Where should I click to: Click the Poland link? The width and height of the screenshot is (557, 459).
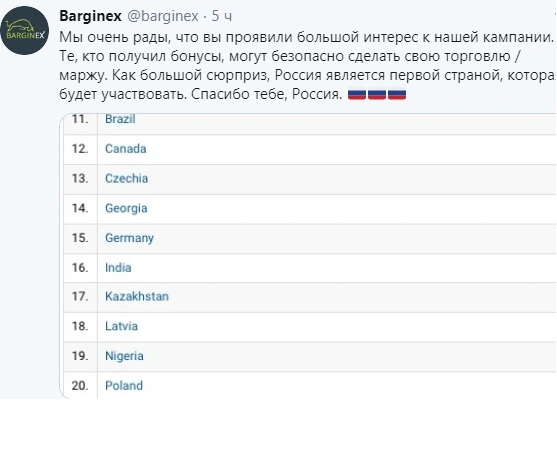click(x=124, y=385)
